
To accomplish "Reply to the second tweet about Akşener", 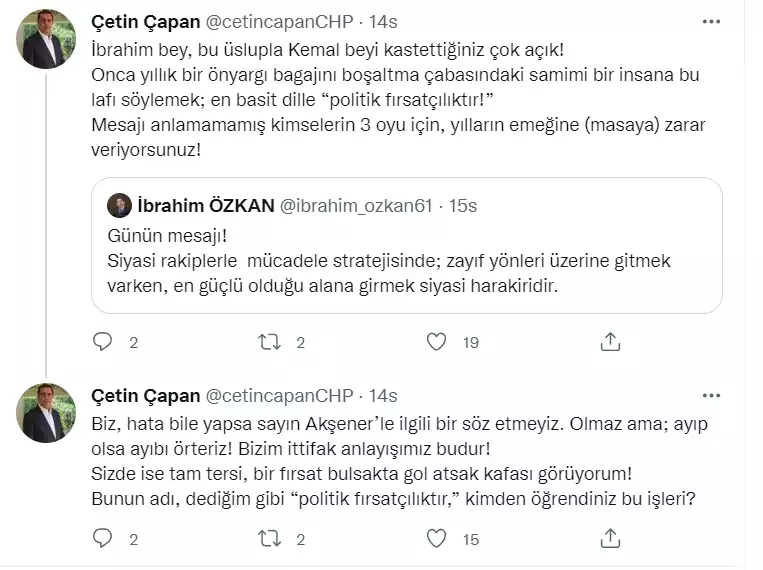I will (x=103, y=540).
